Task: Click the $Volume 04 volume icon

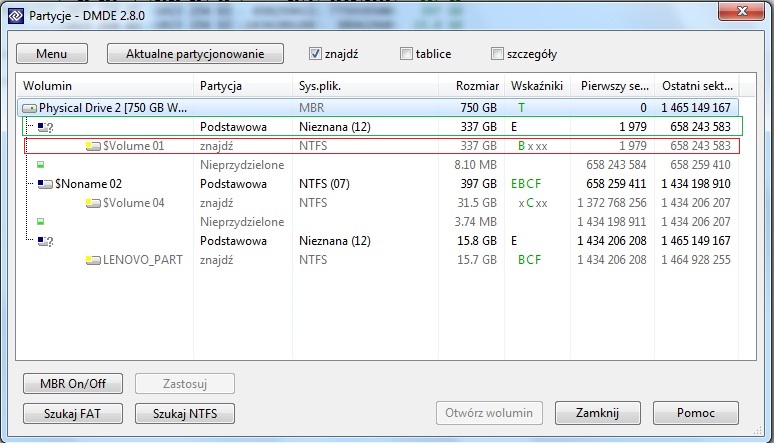Action: 93,203
